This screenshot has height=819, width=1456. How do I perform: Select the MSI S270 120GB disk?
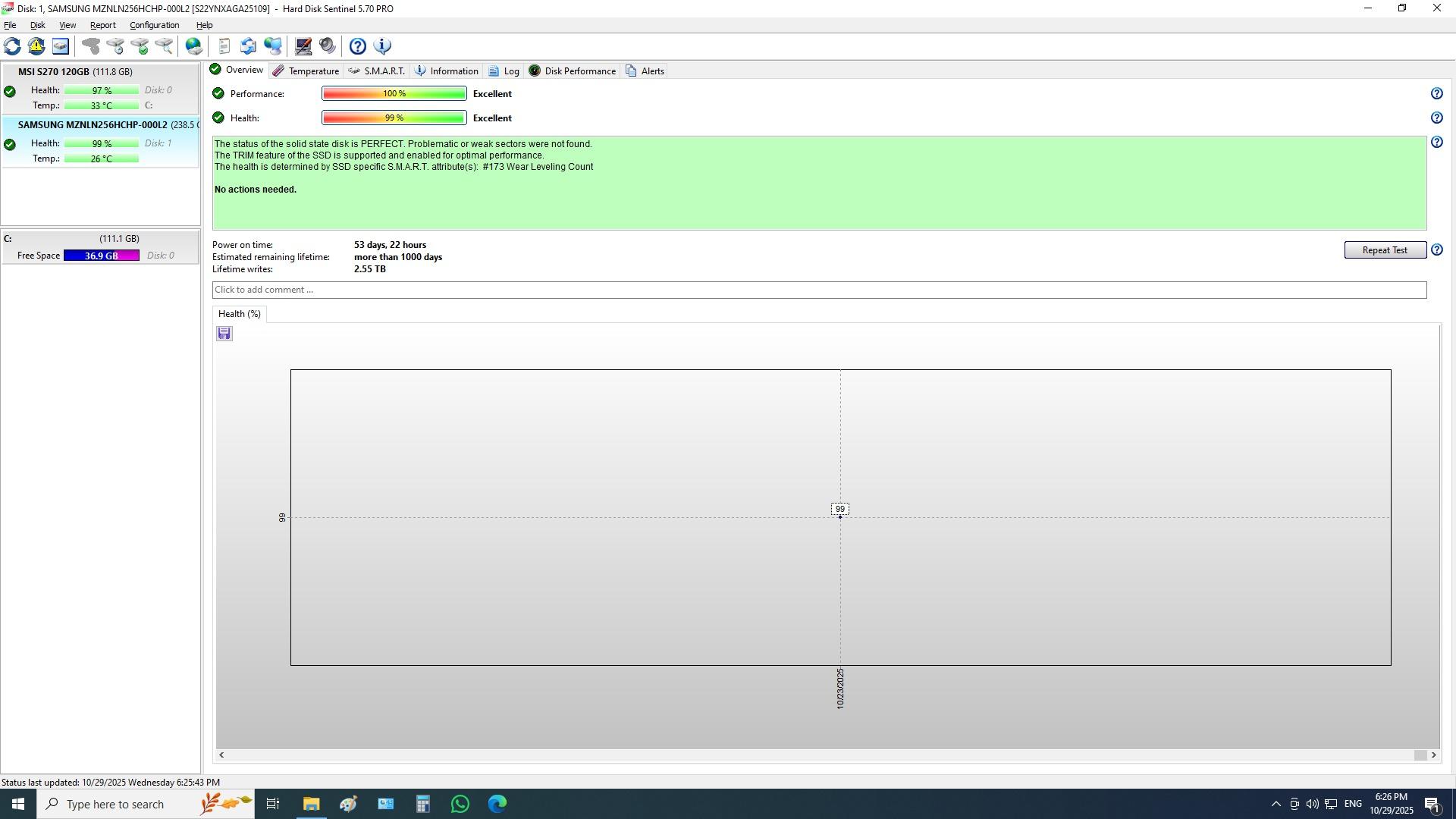(x=75, y=72)
